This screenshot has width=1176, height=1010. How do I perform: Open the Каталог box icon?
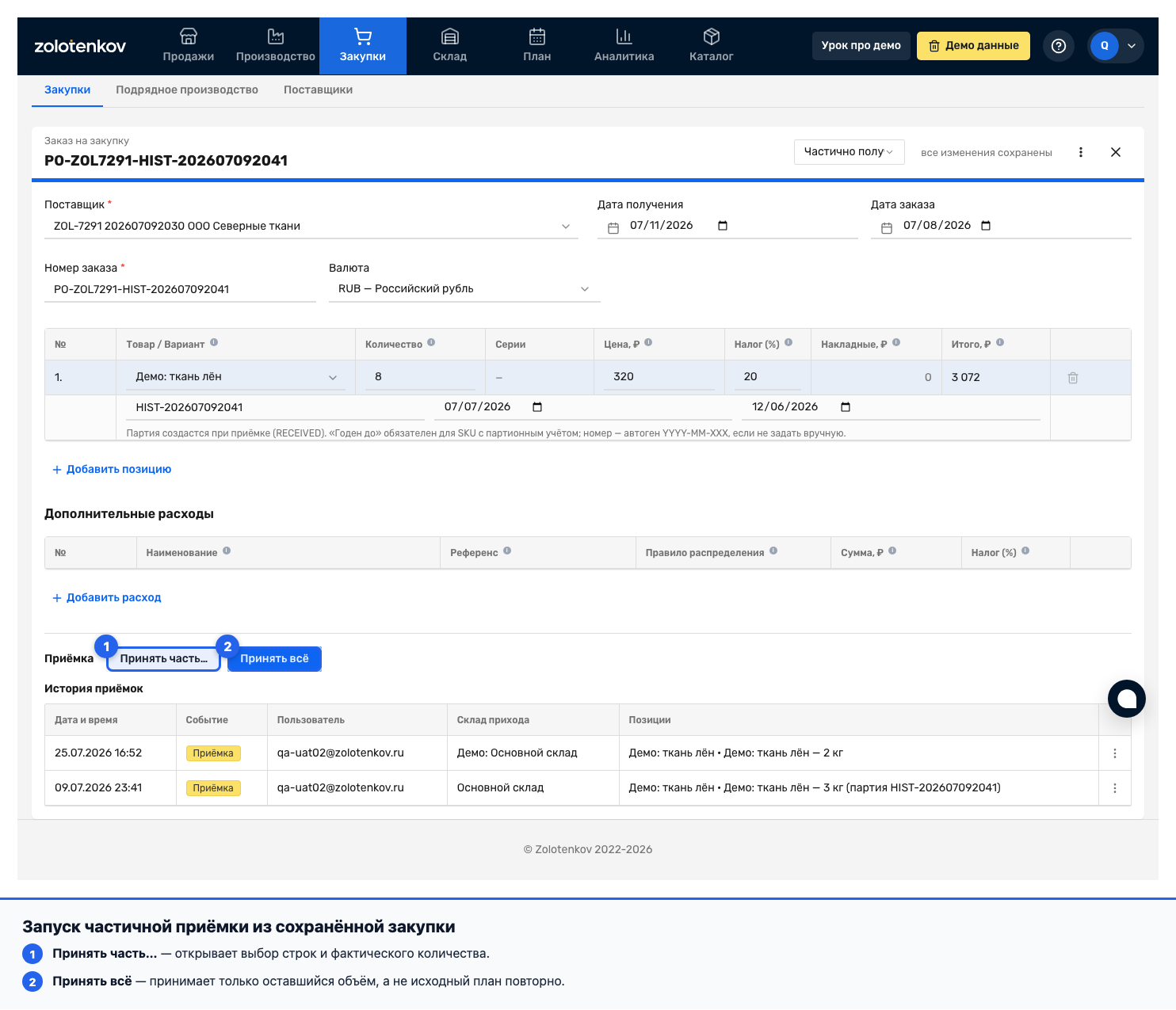pyautogui.click(x=712, y=36)
